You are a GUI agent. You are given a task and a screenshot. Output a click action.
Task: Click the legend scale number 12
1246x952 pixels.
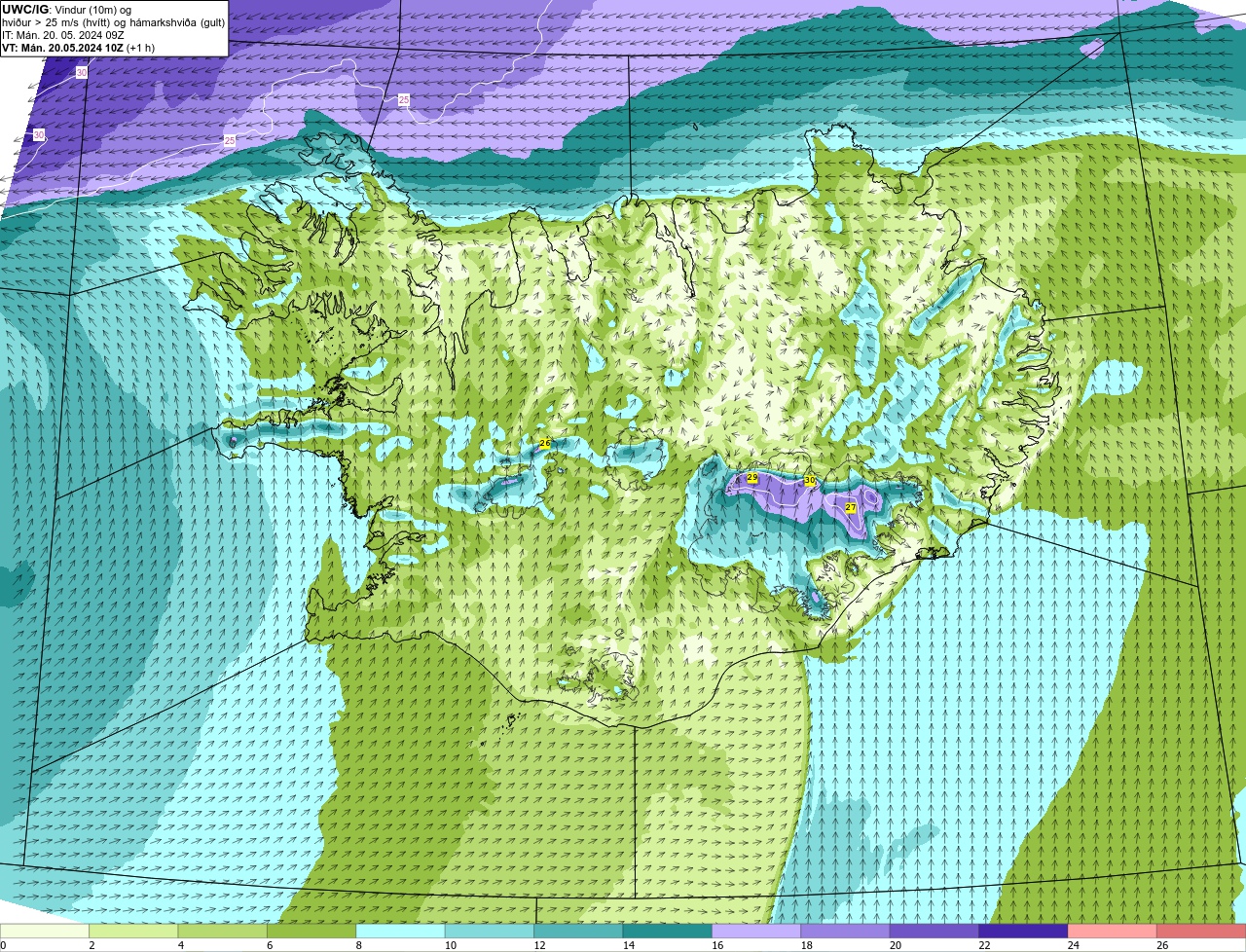tap(539, 945)
